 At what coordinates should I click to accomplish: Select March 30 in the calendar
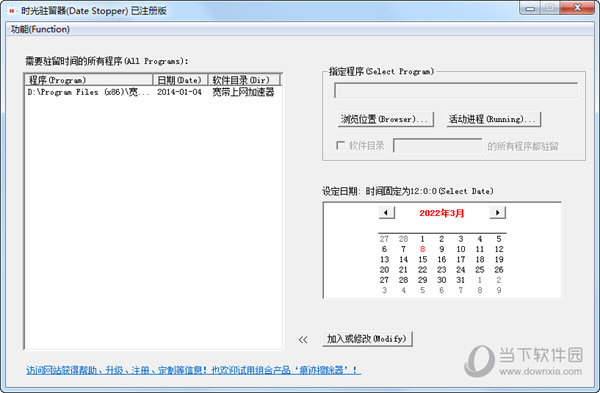[442, 280]
